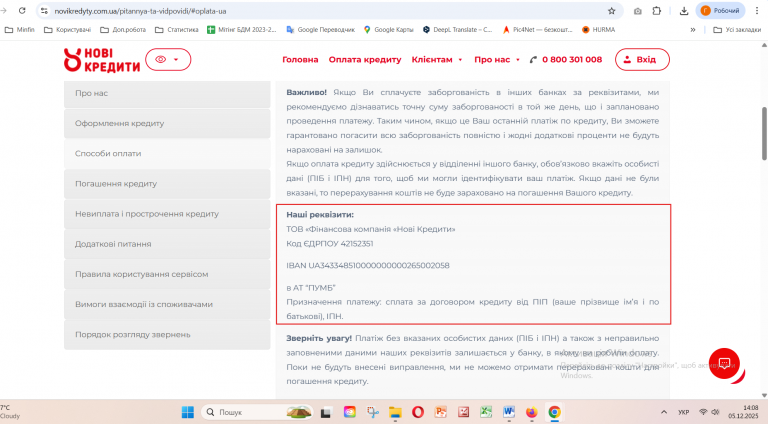The image size is (768, 424).
Task: Click the Вхід login button
Action: coord(642,59)
